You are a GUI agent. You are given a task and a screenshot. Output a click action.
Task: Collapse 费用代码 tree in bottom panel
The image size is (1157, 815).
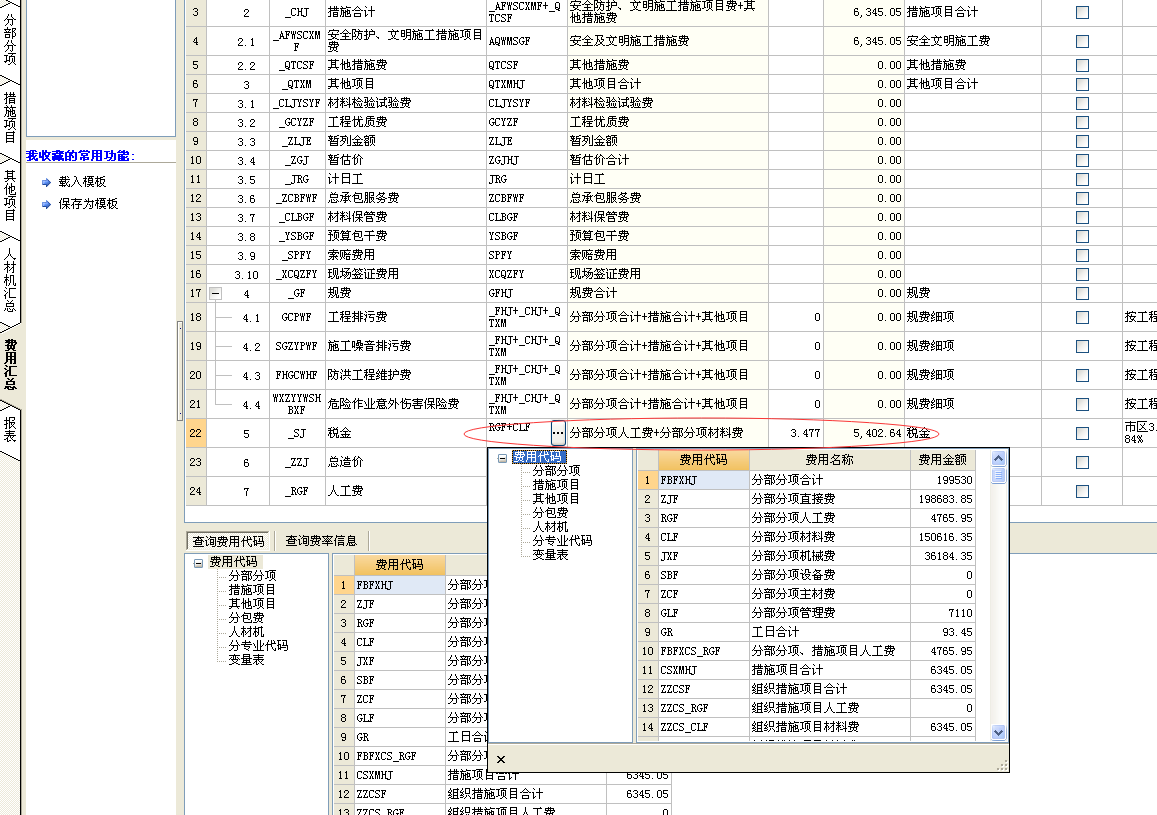click(198, 563)
